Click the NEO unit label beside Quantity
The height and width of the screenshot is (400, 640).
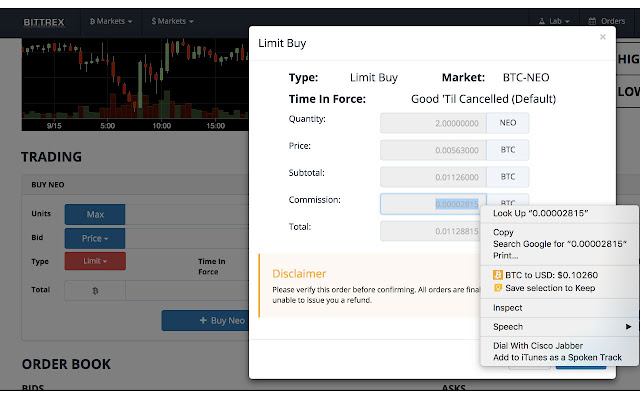[x=508, y=123]
